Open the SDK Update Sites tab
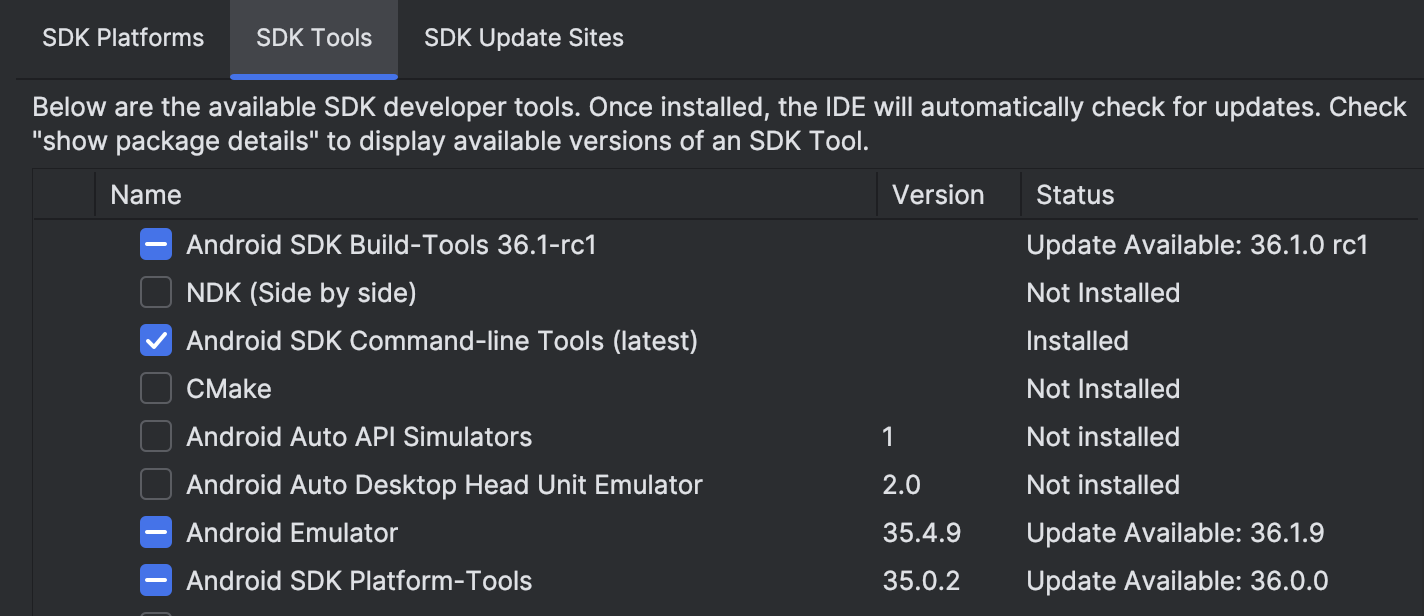This screenshot has height=616, width=1424. (x=524, y=39)
